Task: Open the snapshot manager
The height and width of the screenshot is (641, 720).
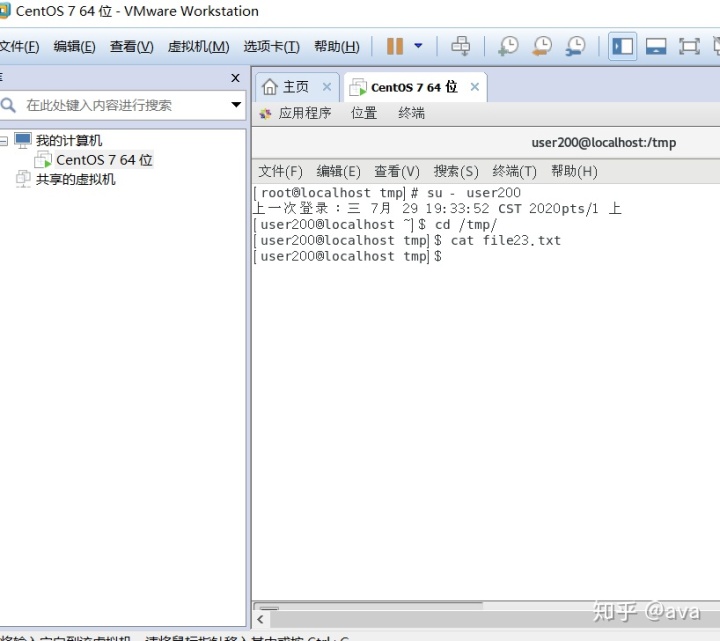Action: (x=575, y=46)
